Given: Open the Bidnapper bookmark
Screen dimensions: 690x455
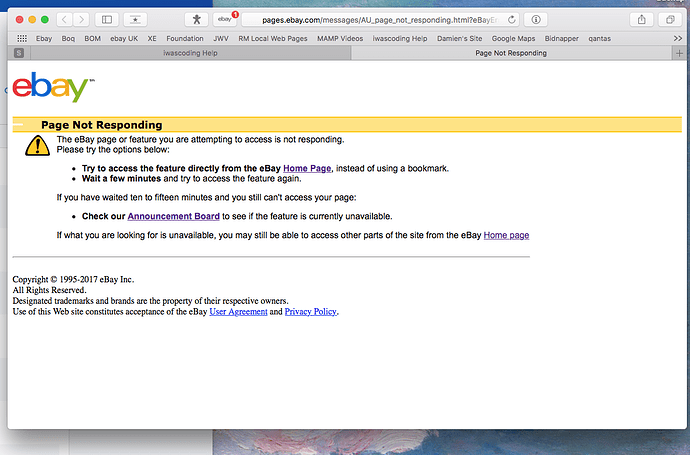Looking at the screenshot, I should 562,38.
